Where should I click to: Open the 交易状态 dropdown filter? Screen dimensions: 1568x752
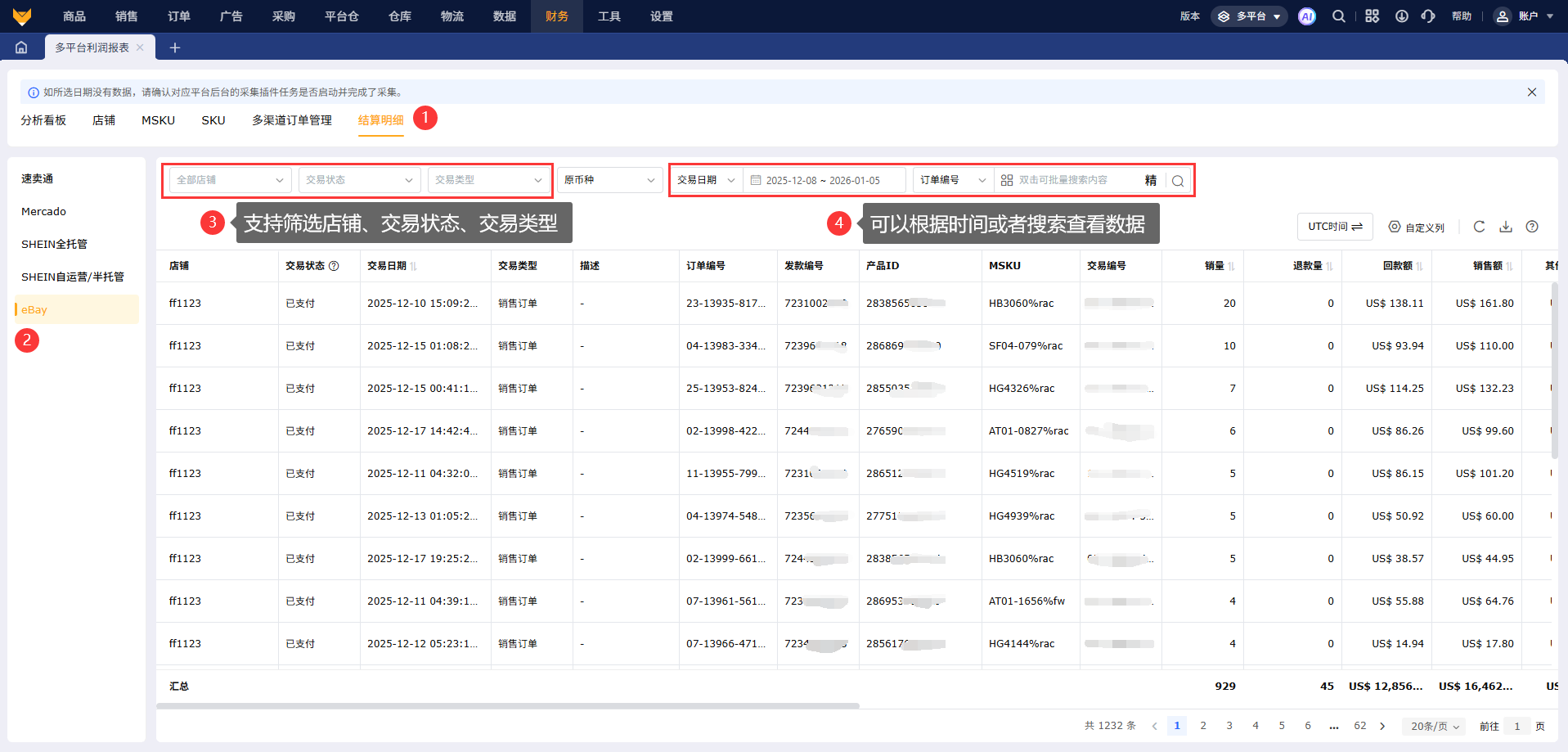[x=359, y=180]
